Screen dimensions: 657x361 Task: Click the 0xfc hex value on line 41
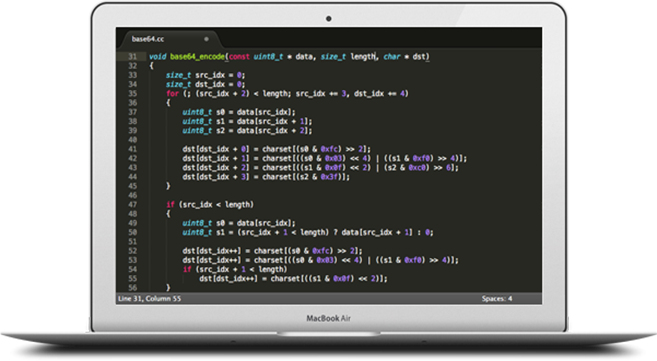point(329,149)
